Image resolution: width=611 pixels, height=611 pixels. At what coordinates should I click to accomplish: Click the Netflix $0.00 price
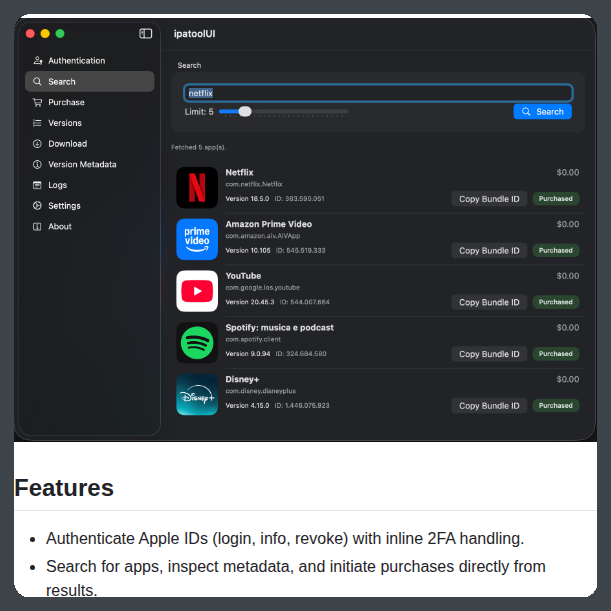567,172
